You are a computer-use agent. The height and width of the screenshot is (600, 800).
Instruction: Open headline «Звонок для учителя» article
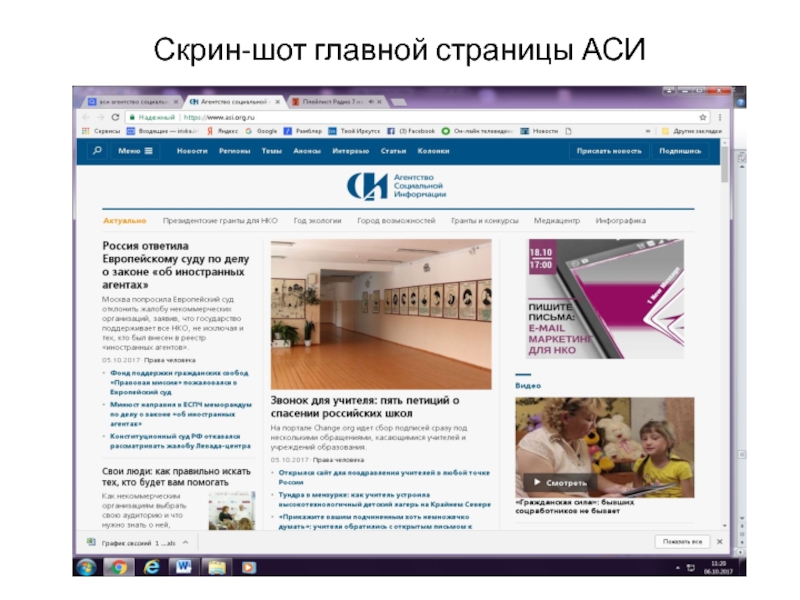[365, 406]
